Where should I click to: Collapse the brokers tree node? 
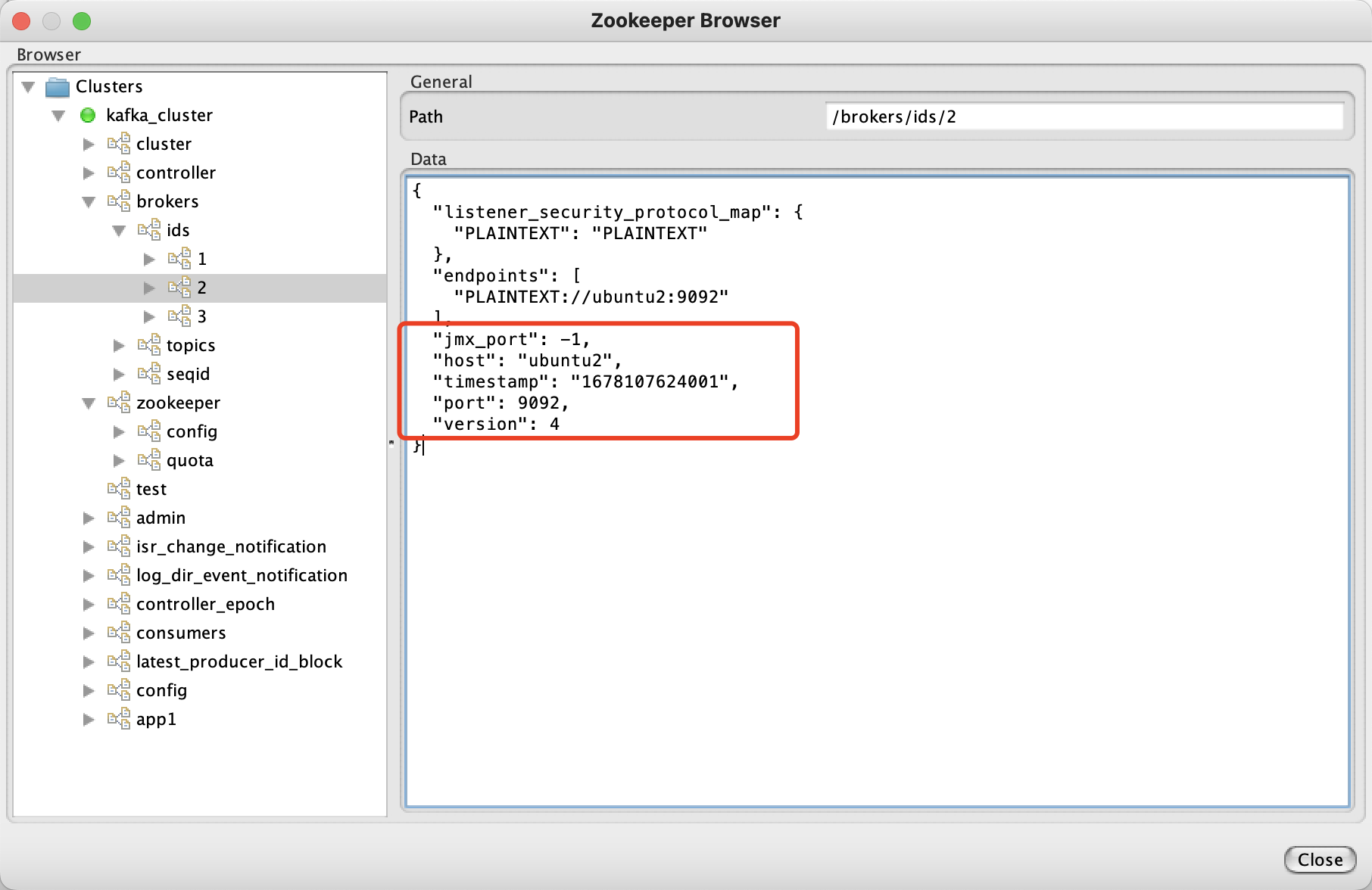[89, 202]
